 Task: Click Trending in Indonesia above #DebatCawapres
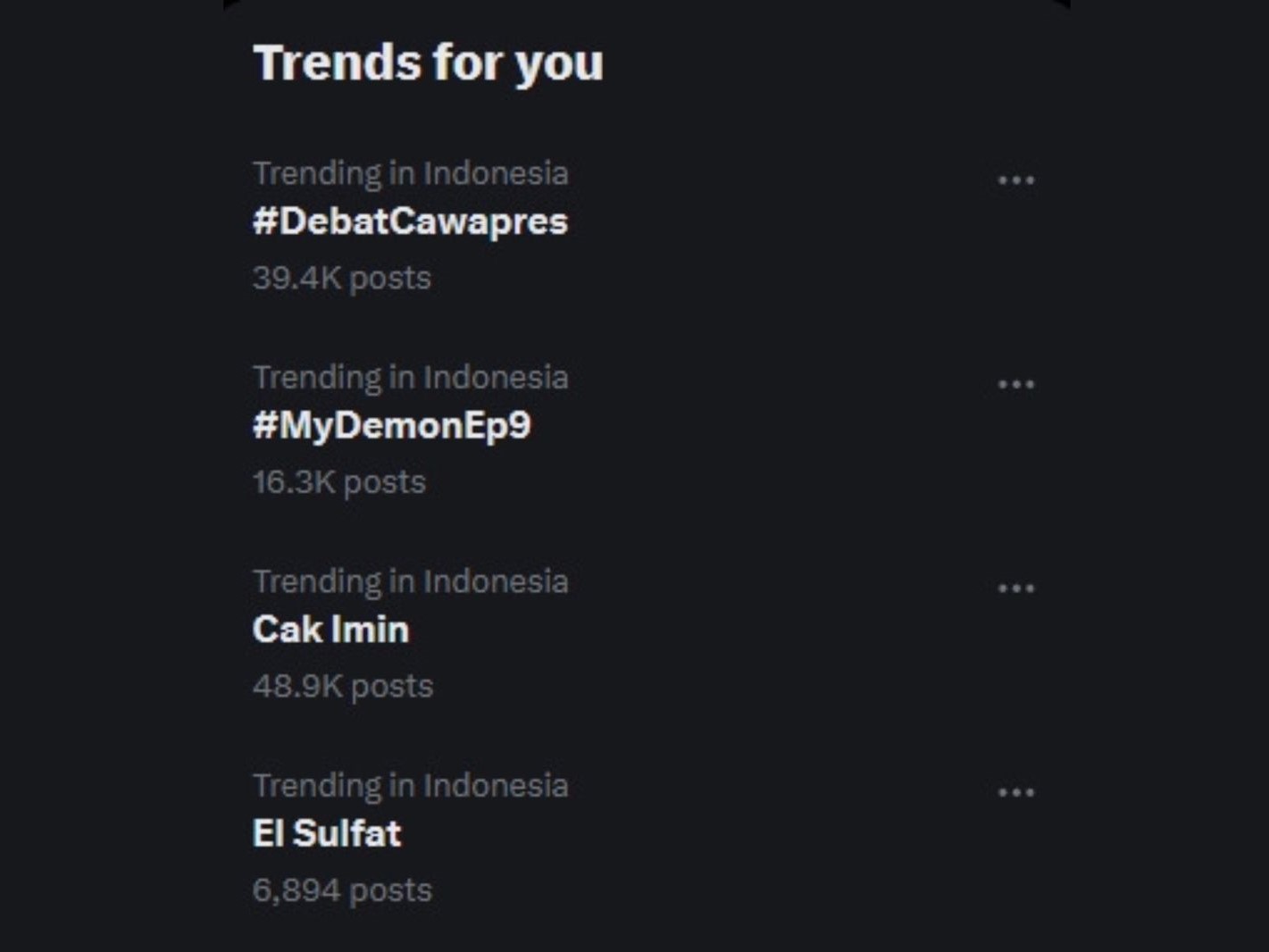tap(411, 173)
